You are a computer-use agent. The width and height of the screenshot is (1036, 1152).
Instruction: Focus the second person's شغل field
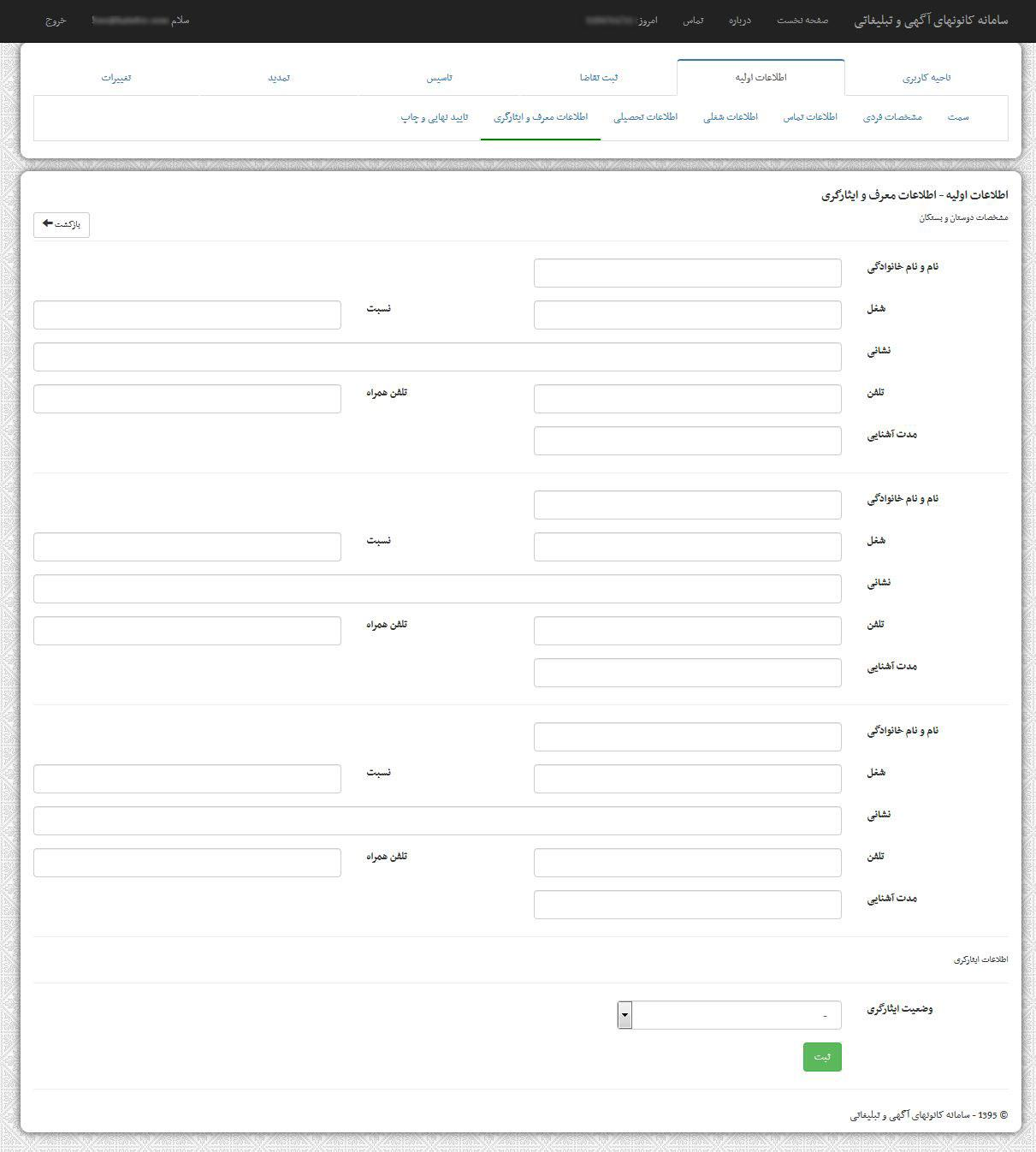688,547
